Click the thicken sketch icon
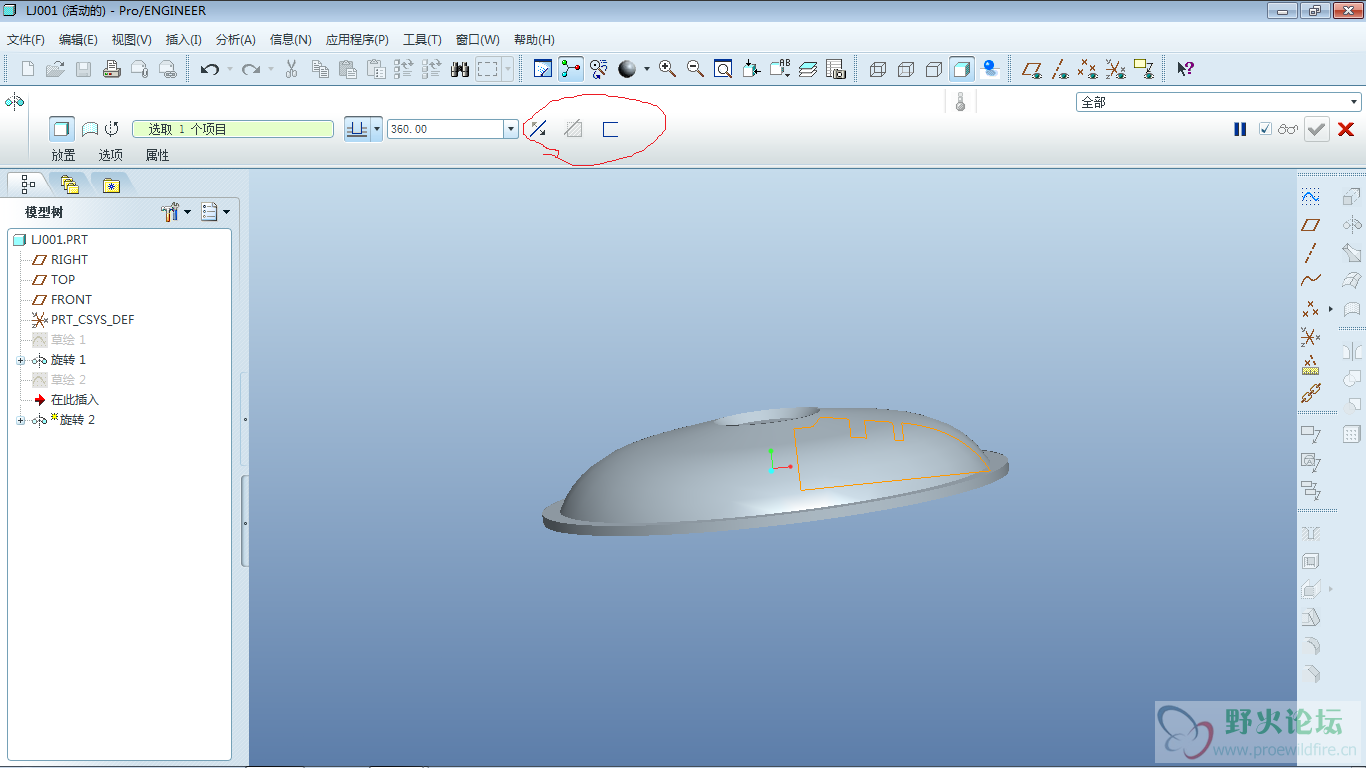Screen dimensions: 1366x768 coord(610,129)
